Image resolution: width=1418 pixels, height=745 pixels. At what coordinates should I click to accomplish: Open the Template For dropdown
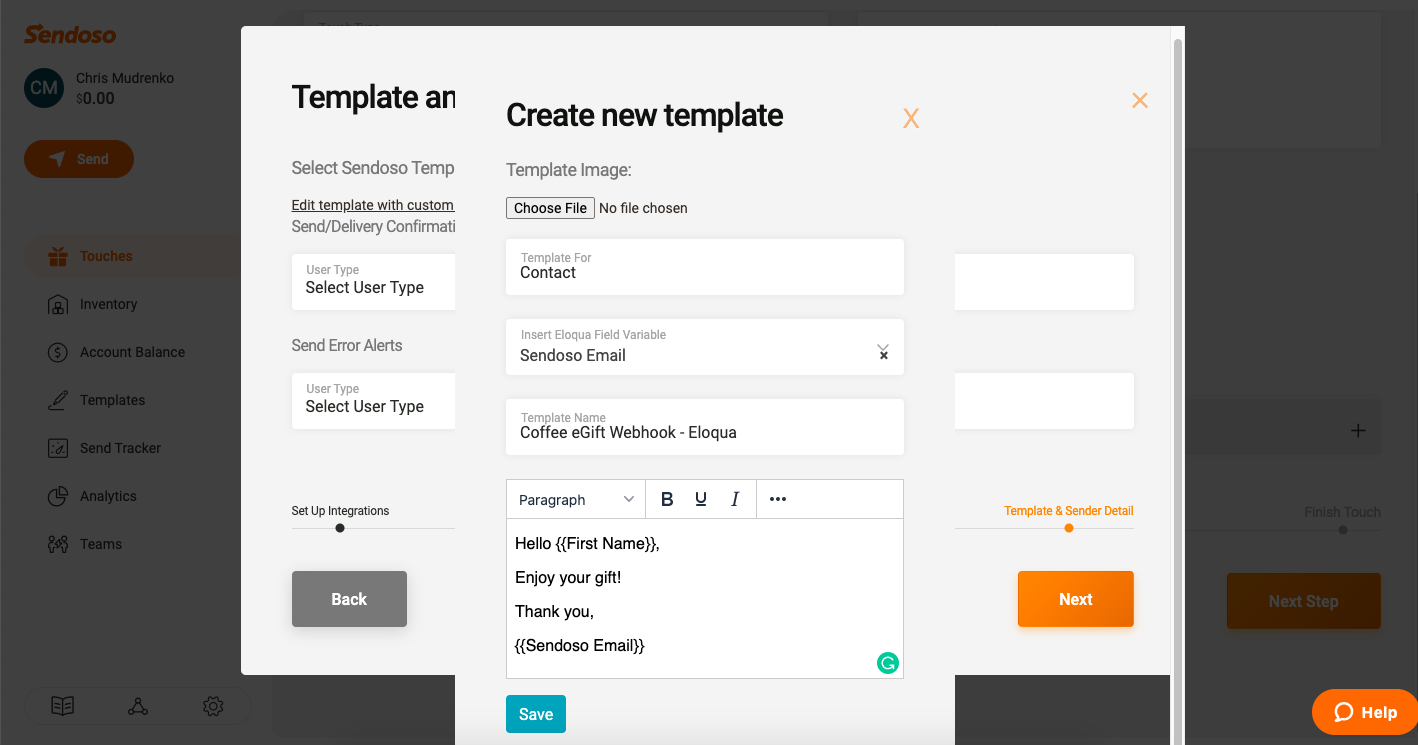pos(704,267)
